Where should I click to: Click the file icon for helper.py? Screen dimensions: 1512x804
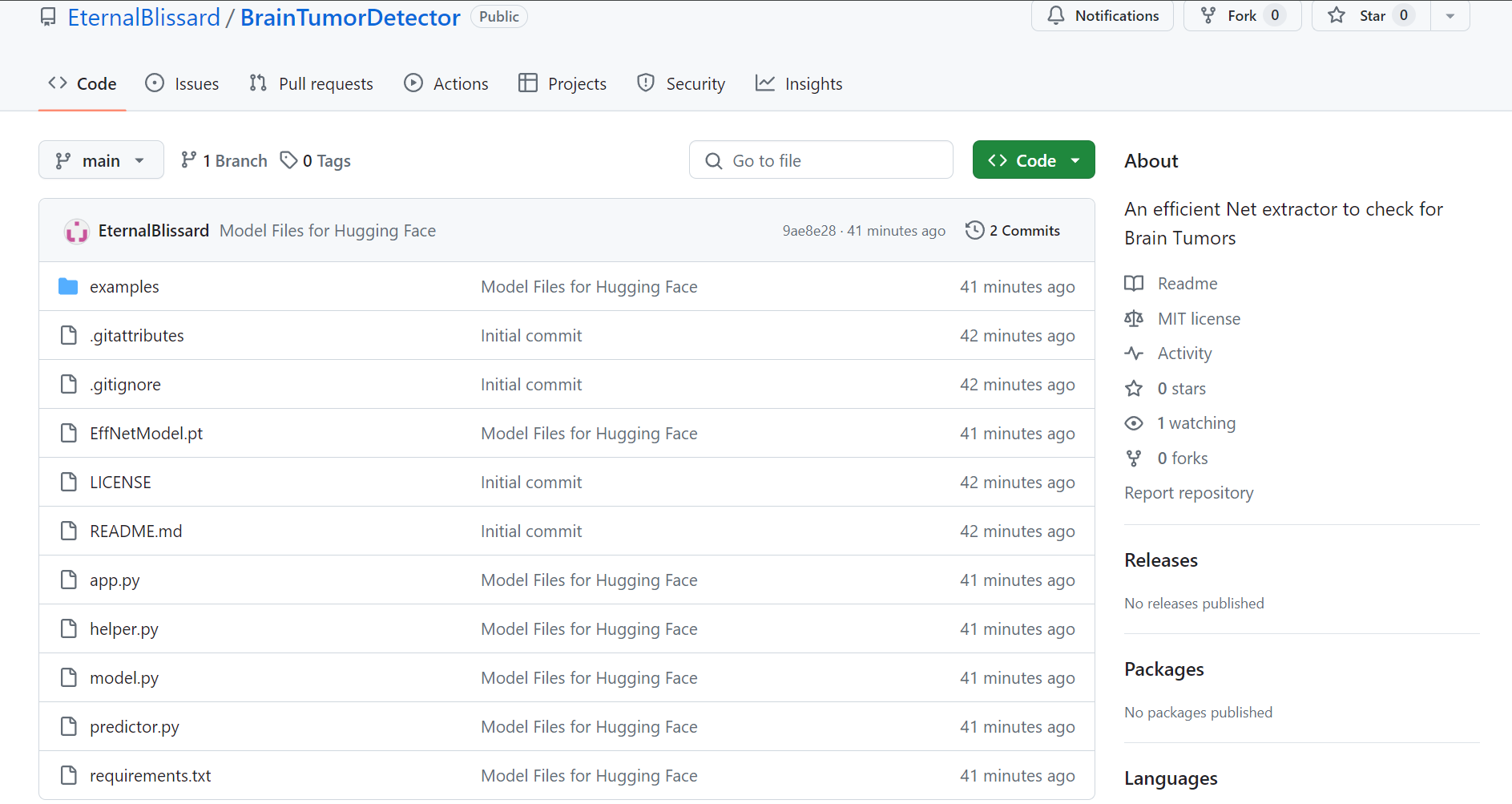coord(69,628)
